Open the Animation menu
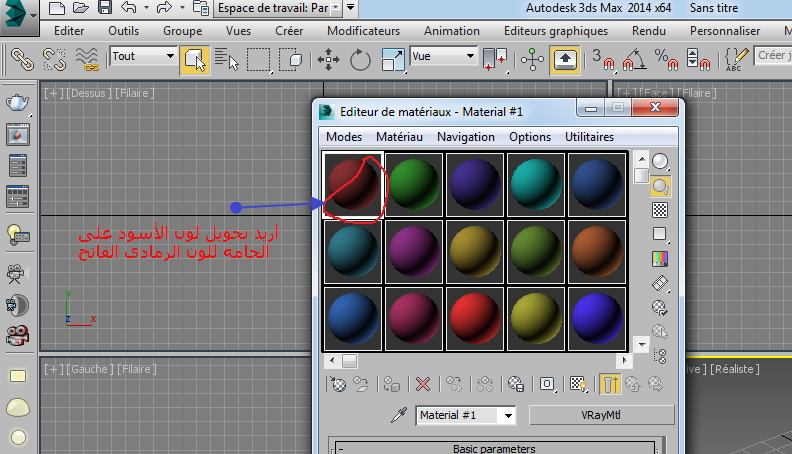 coord(452,31)
